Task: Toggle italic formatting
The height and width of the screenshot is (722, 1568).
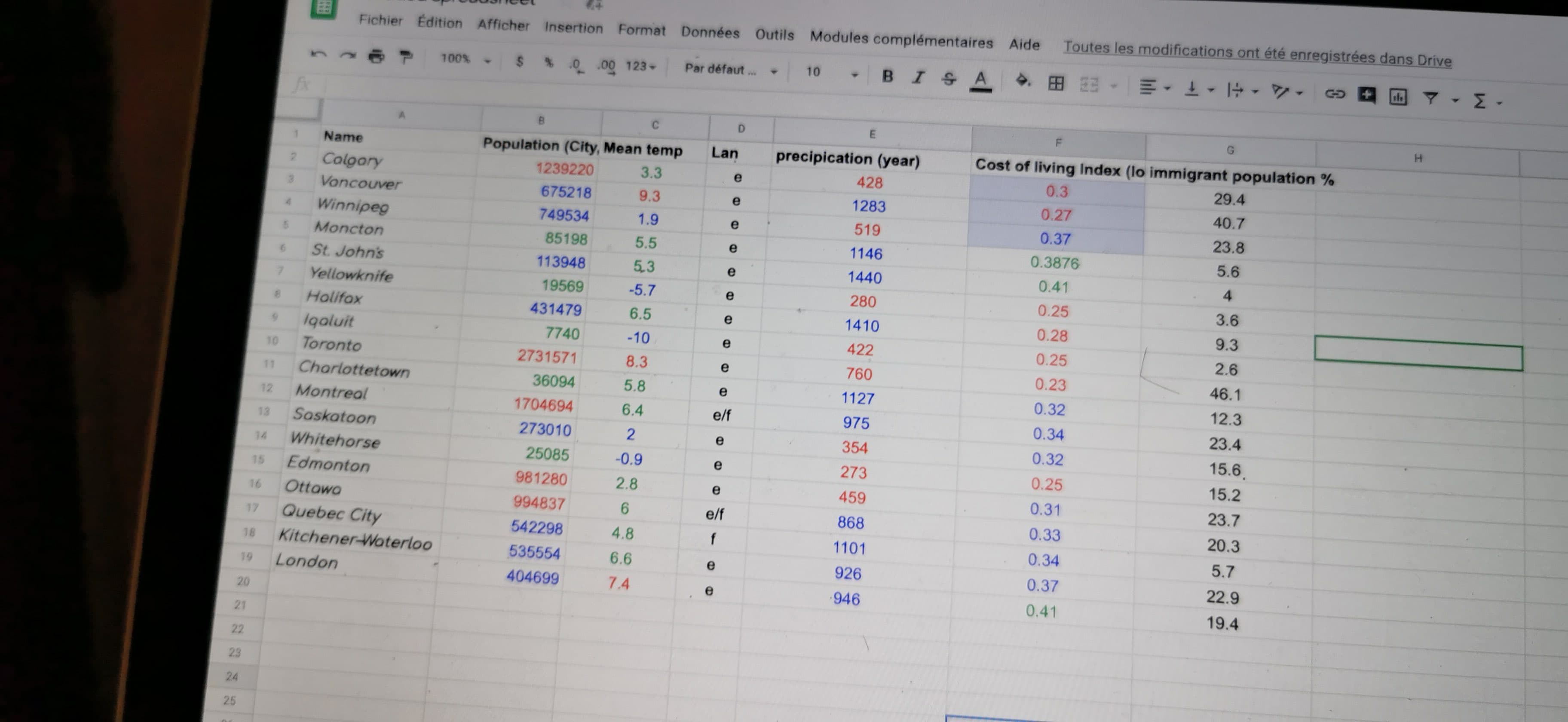Action: point(918,77)
